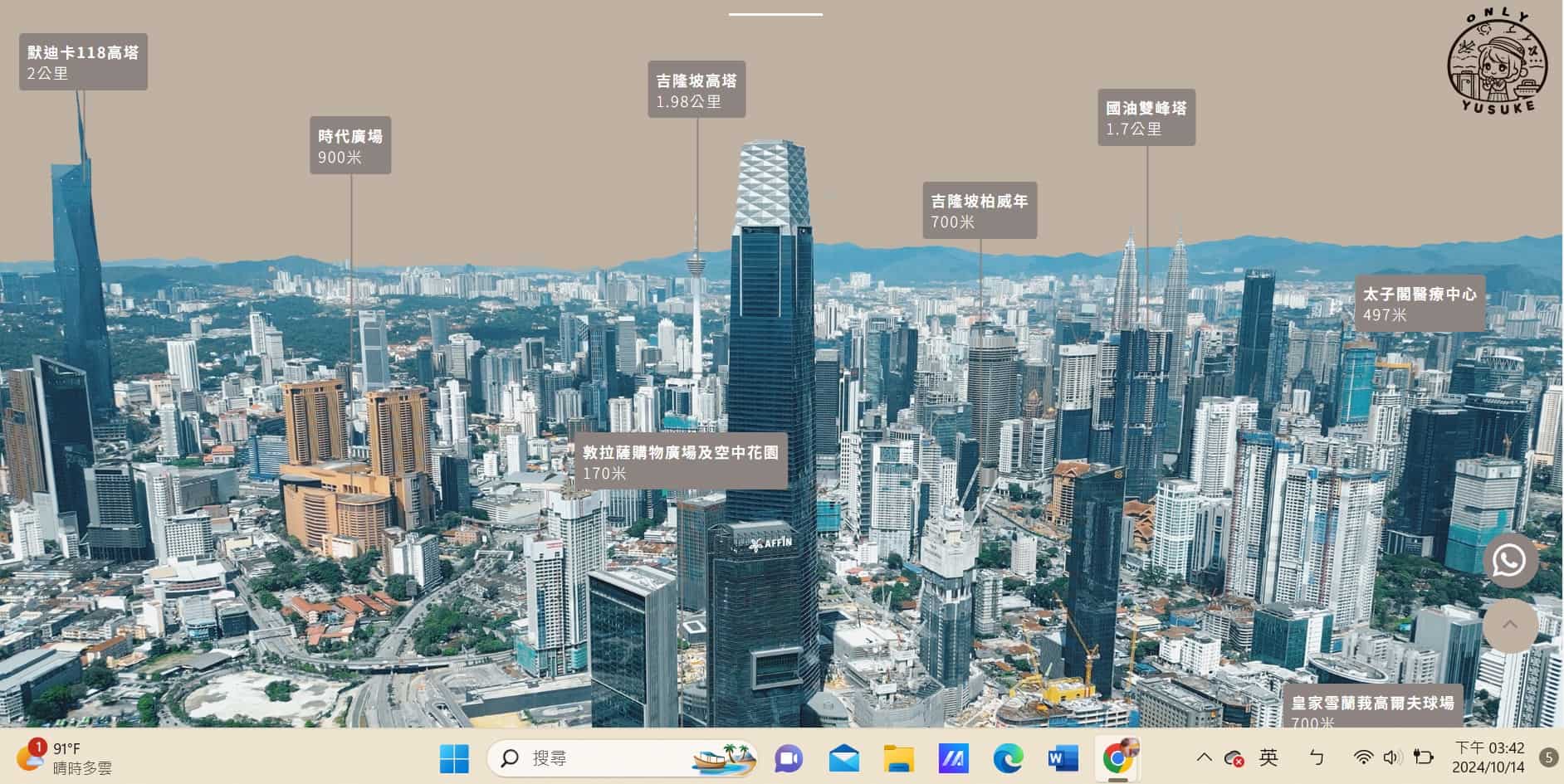Select the 默迪卡118高塔 landmark label
The height and width of the screenshot is (784, 1564).
tap(83, 61)
